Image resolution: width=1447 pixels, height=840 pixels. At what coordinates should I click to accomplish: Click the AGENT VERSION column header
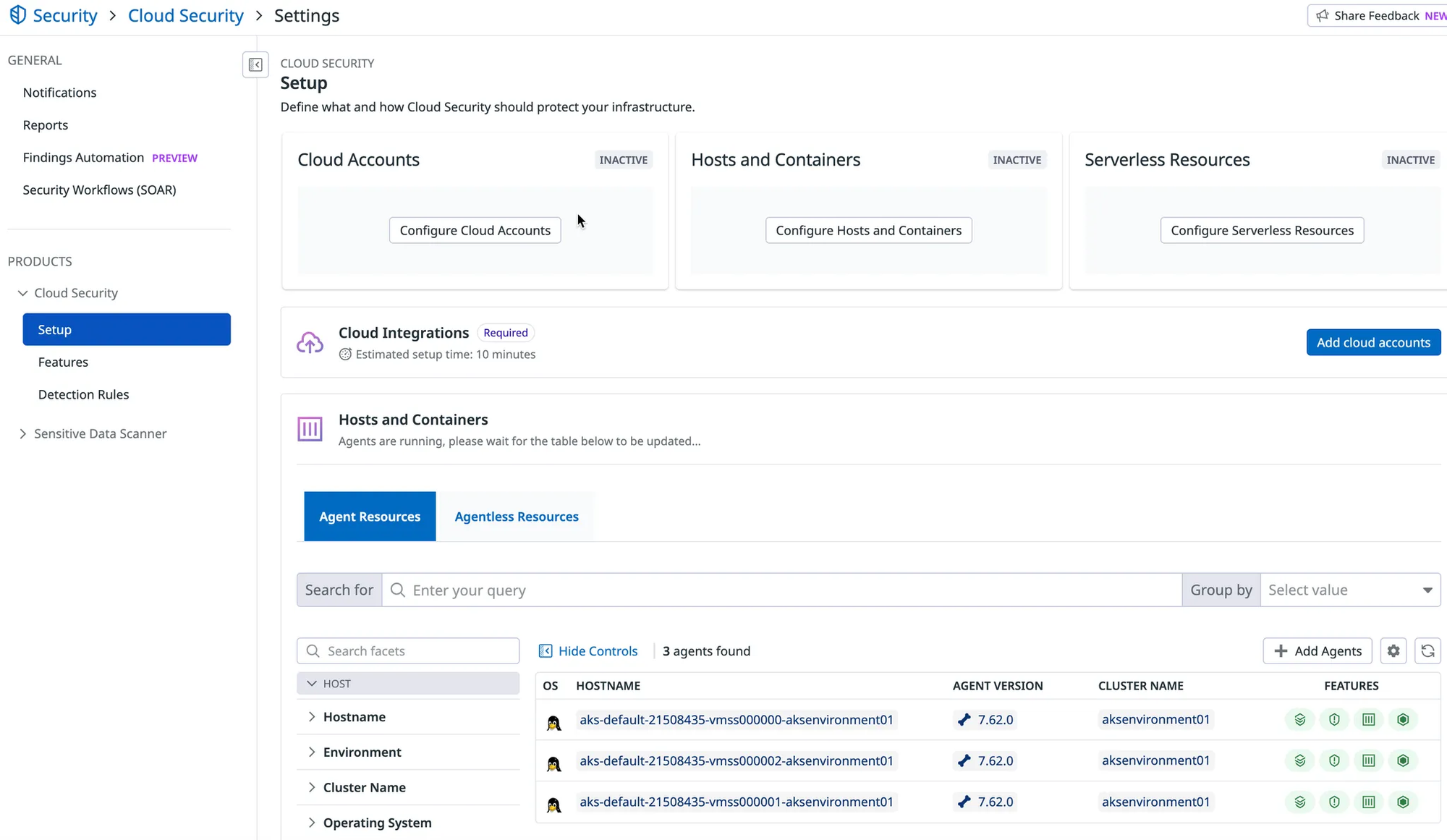[x=998, y=686]
